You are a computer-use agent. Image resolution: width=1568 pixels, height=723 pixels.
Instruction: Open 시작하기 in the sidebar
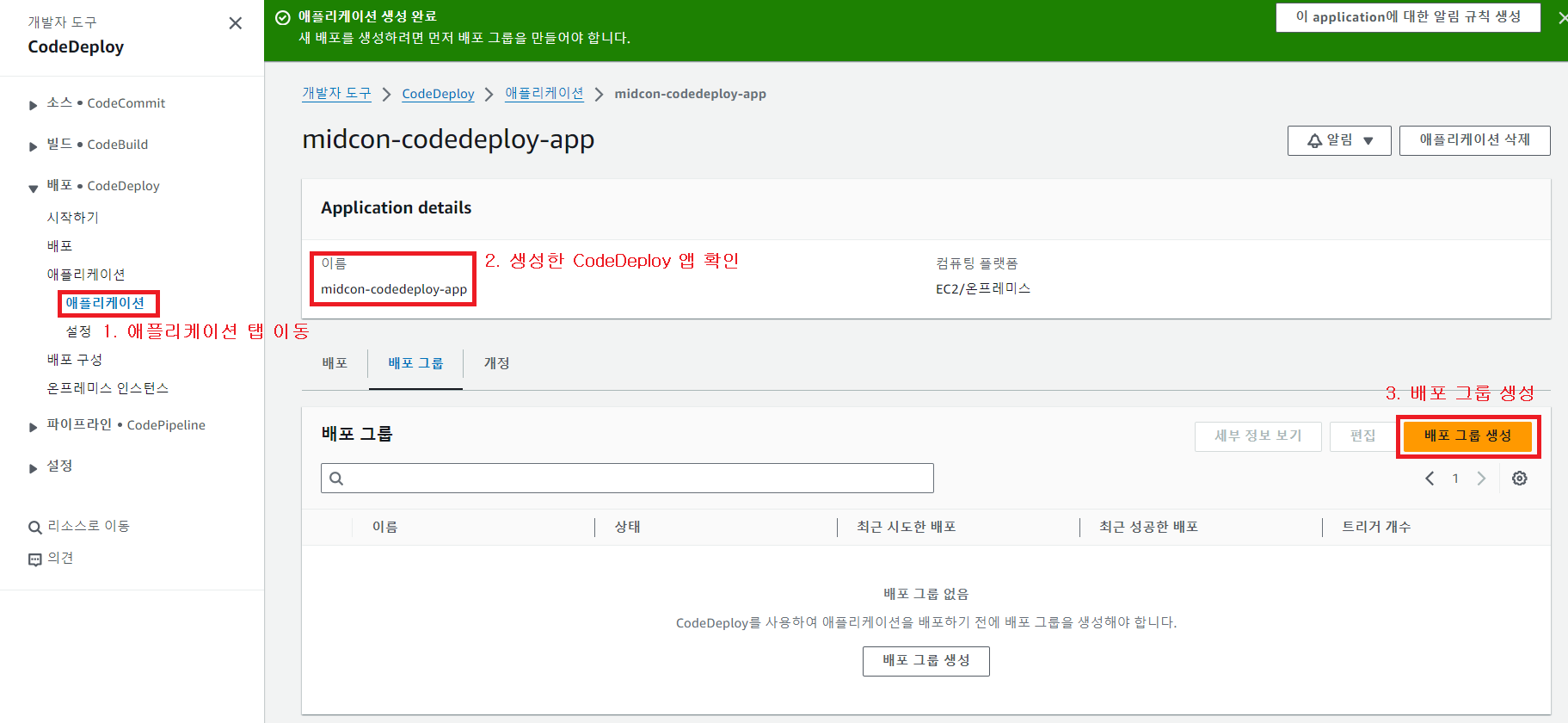pyautogui.click(x=73, y=218)
